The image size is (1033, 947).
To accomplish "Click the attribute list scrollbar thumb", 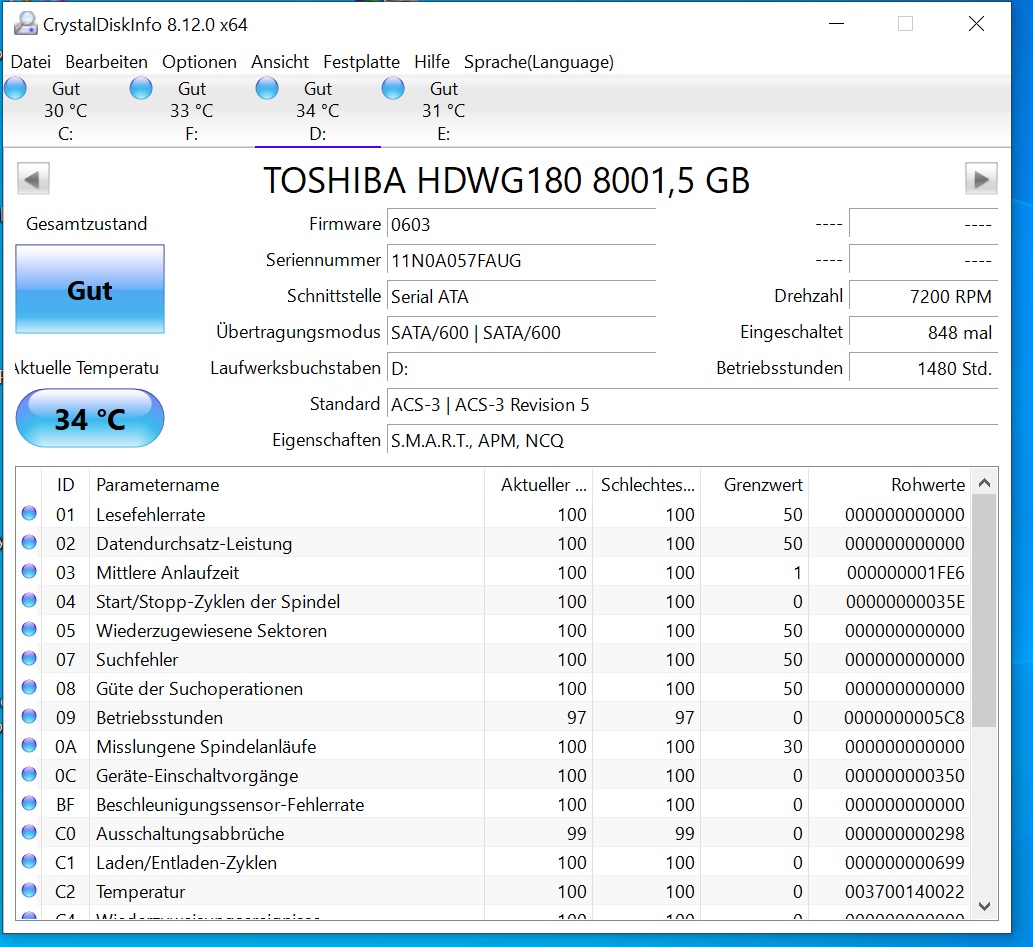I will click(984, 611).
